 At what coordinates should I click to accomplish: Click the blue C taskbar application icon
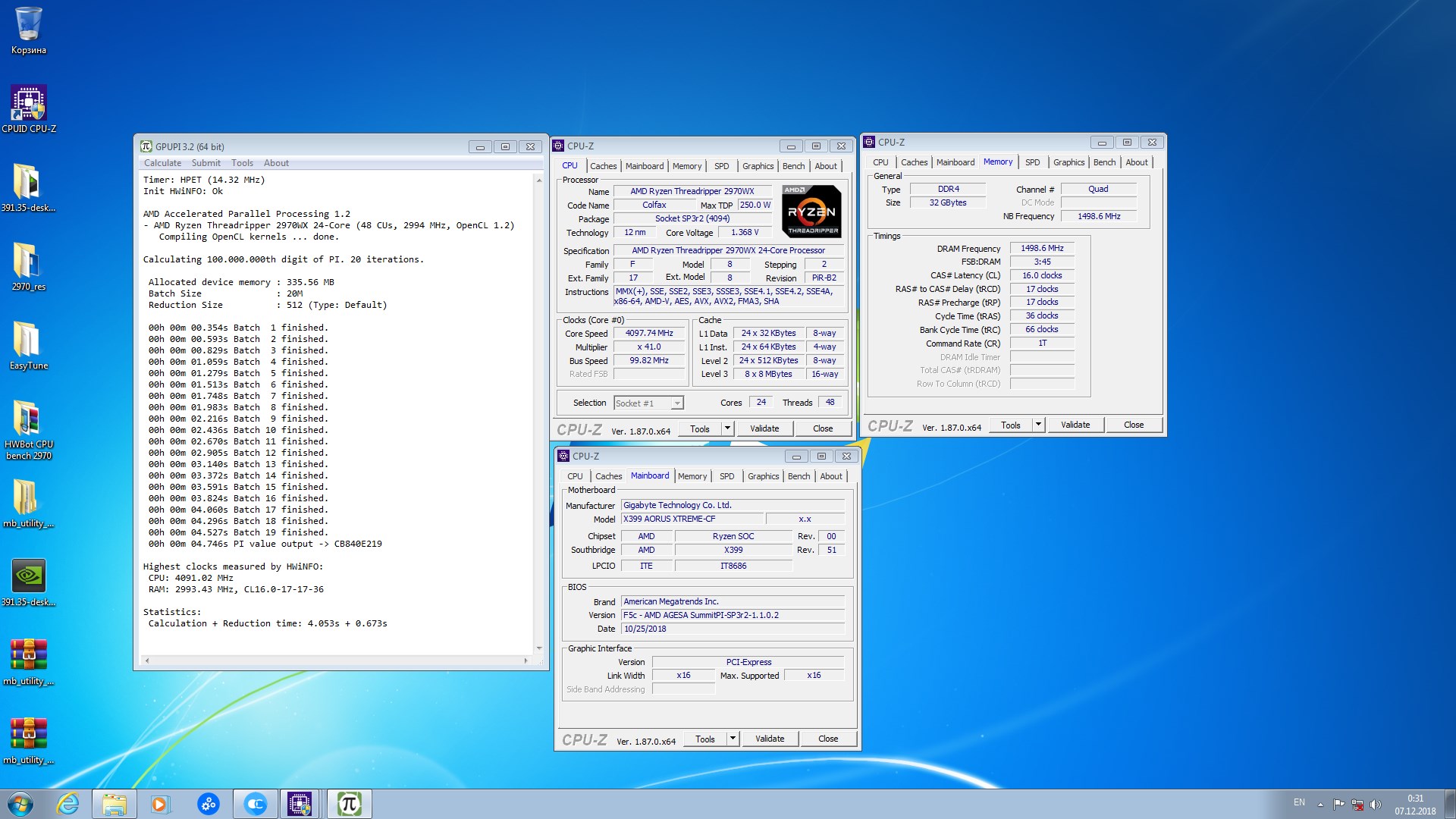point(255,804)
